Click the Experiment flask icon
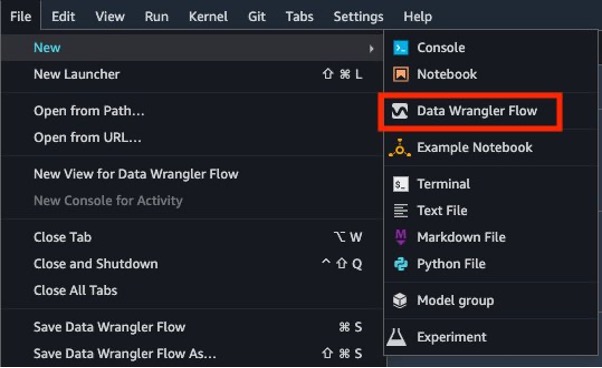Screen dimensions: 602x368 (x=396, y=337)
